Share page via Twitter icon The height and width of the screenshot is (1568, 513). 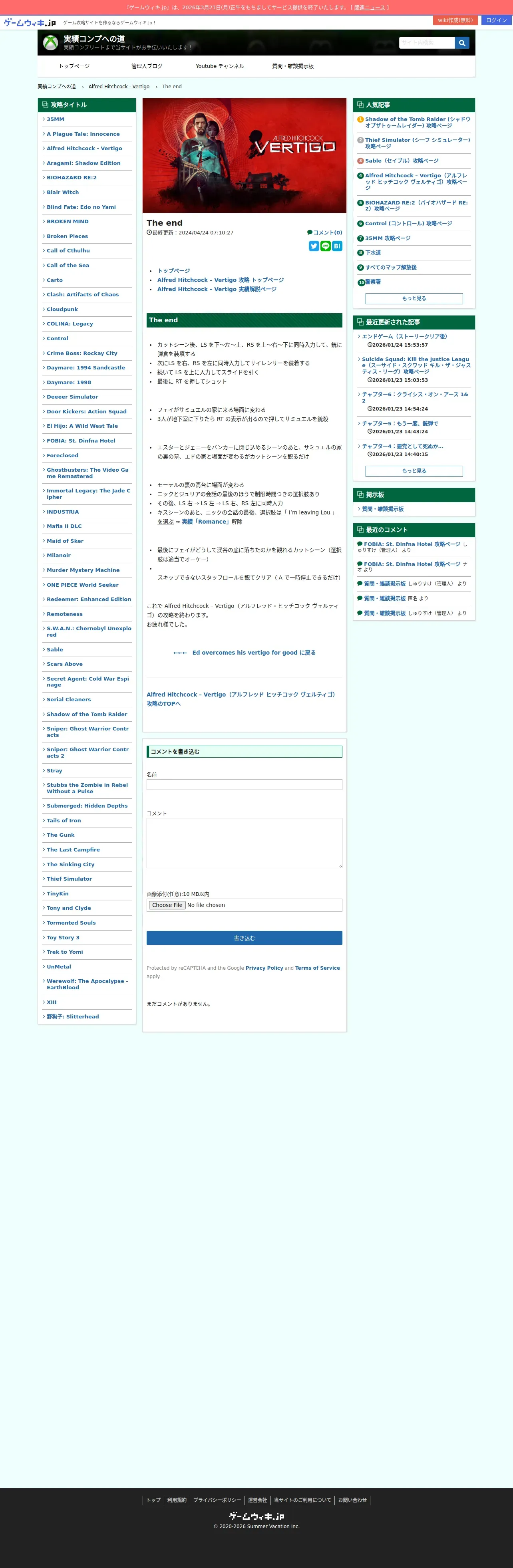click(x=314, y=246)
